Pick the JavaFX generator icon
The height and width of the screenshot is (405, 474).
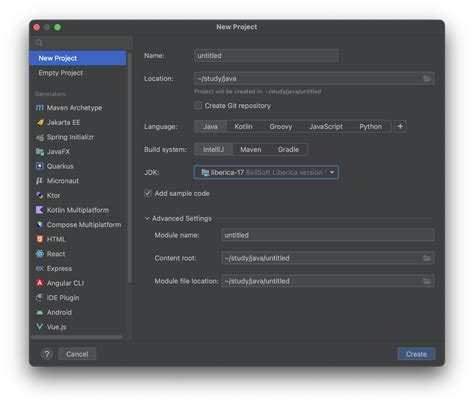click(40, 152)
